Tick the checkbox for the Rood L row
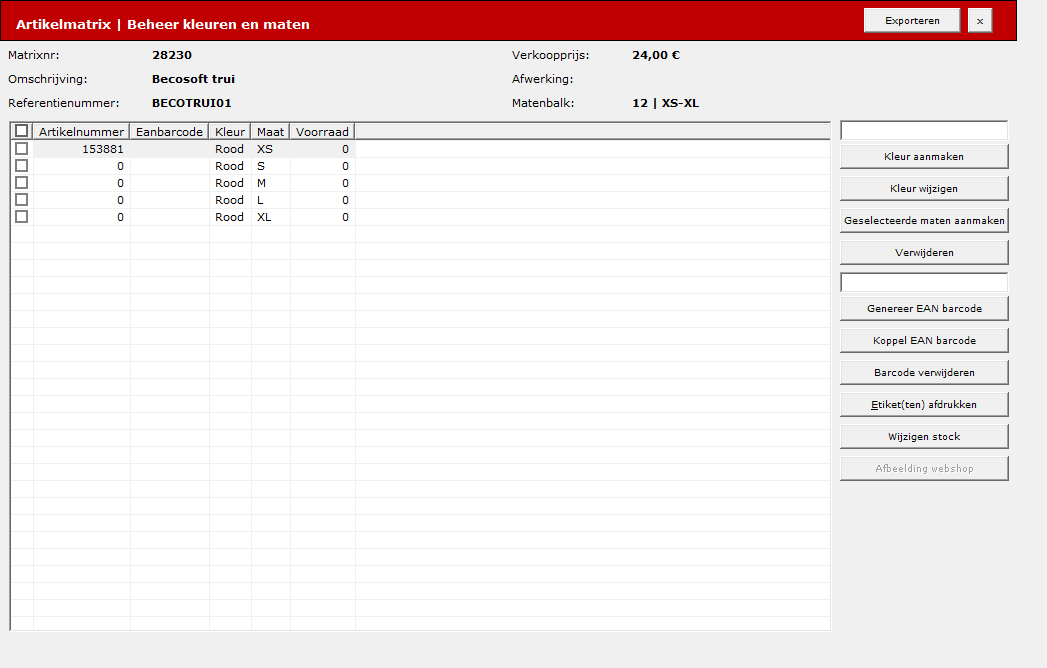This screenshot has height=668, width=1047. click(x=21, y=200)
